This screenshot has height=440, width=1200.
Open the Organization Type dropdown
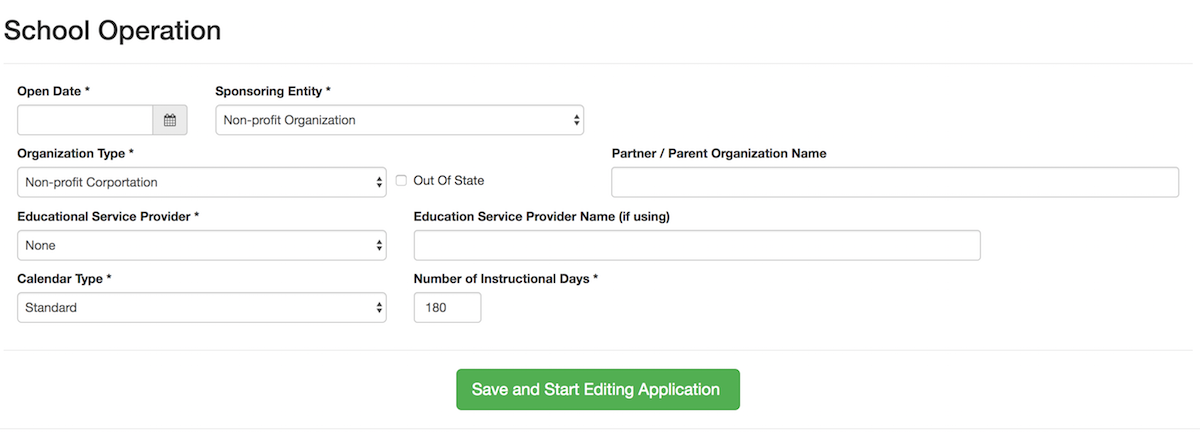click(x=202, y=182)
